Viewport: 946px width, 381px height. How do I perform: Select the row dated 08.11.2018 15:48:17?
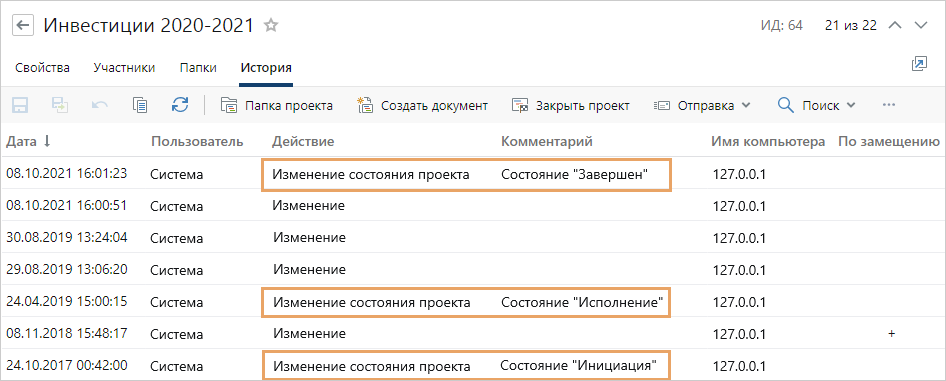[x=472, y=333]
